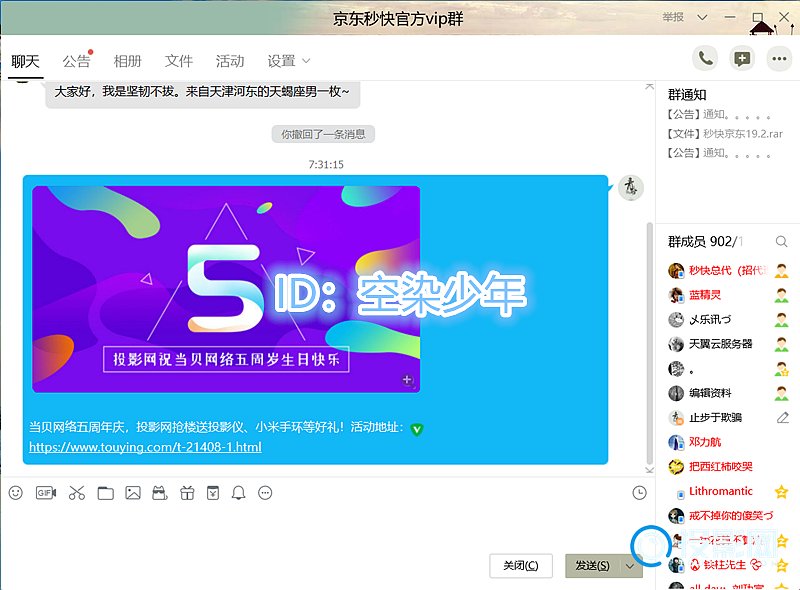Click the star badge beside Lithromantic

[x=781, y=491]
